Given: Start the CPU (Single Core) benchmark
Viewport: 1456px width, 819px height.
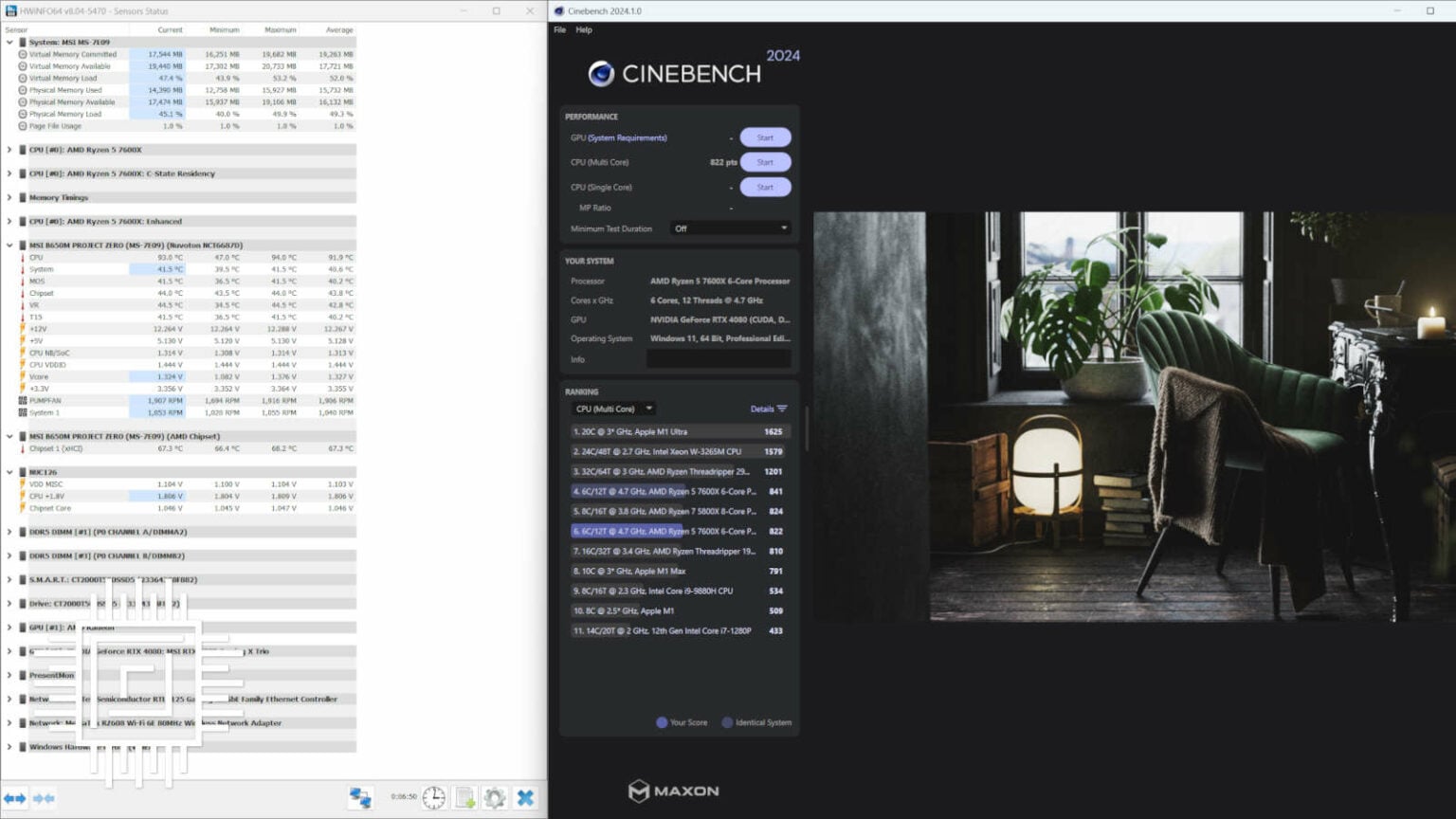Looking at the screenshot, I should [x=765, y=188].
